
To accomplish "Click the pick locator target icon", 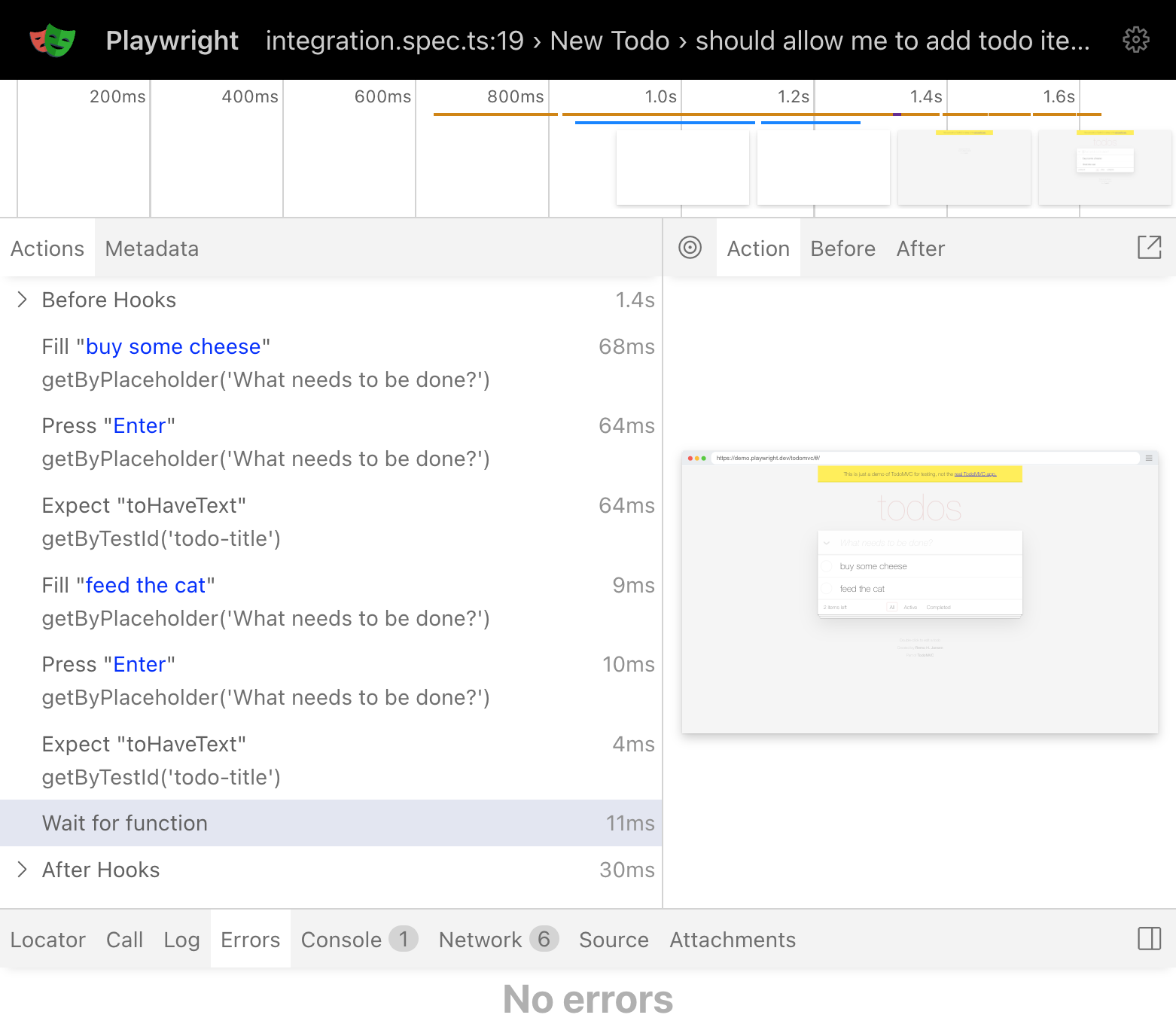I will pyautogui.click(x=690, y=248).
